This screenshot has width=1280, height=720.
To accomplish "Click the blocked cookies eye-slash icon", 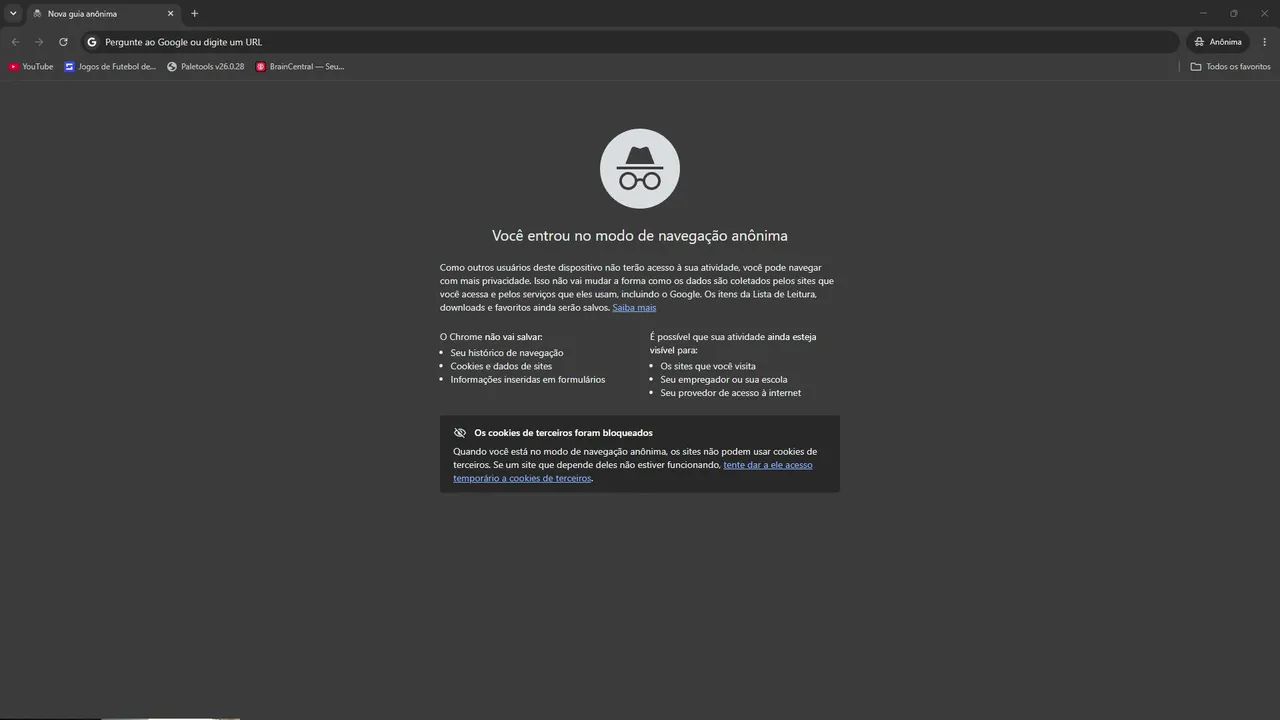I will point(460,433).
